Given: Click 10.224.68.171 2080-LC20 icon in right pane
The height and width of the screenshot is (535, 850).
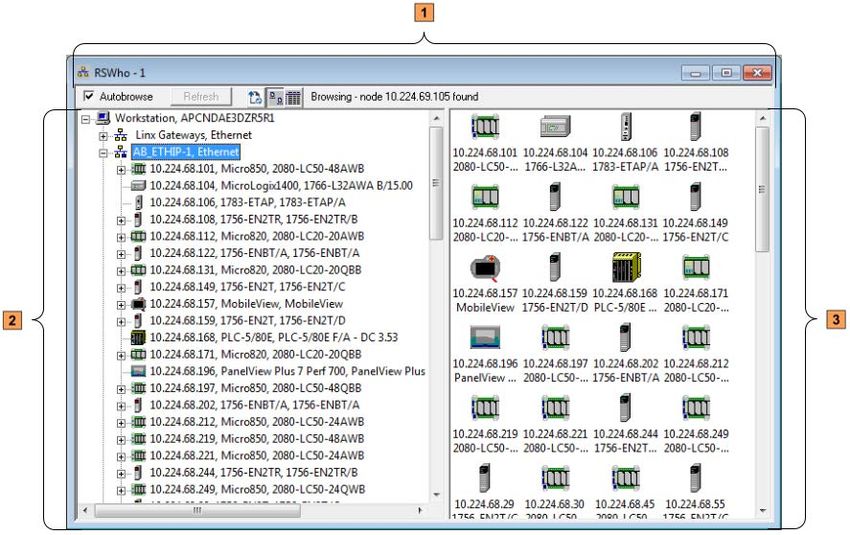Looking at the screenshot, I should click(x=696, y=267).
